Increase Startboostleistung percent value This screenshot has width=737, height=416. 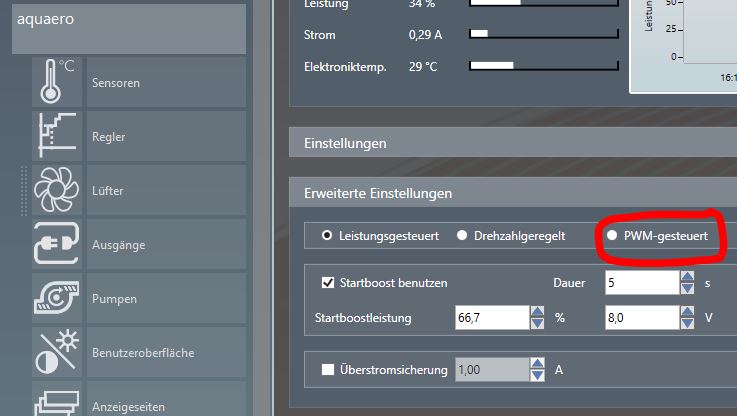pyautogui.click(x=537, y=312)
